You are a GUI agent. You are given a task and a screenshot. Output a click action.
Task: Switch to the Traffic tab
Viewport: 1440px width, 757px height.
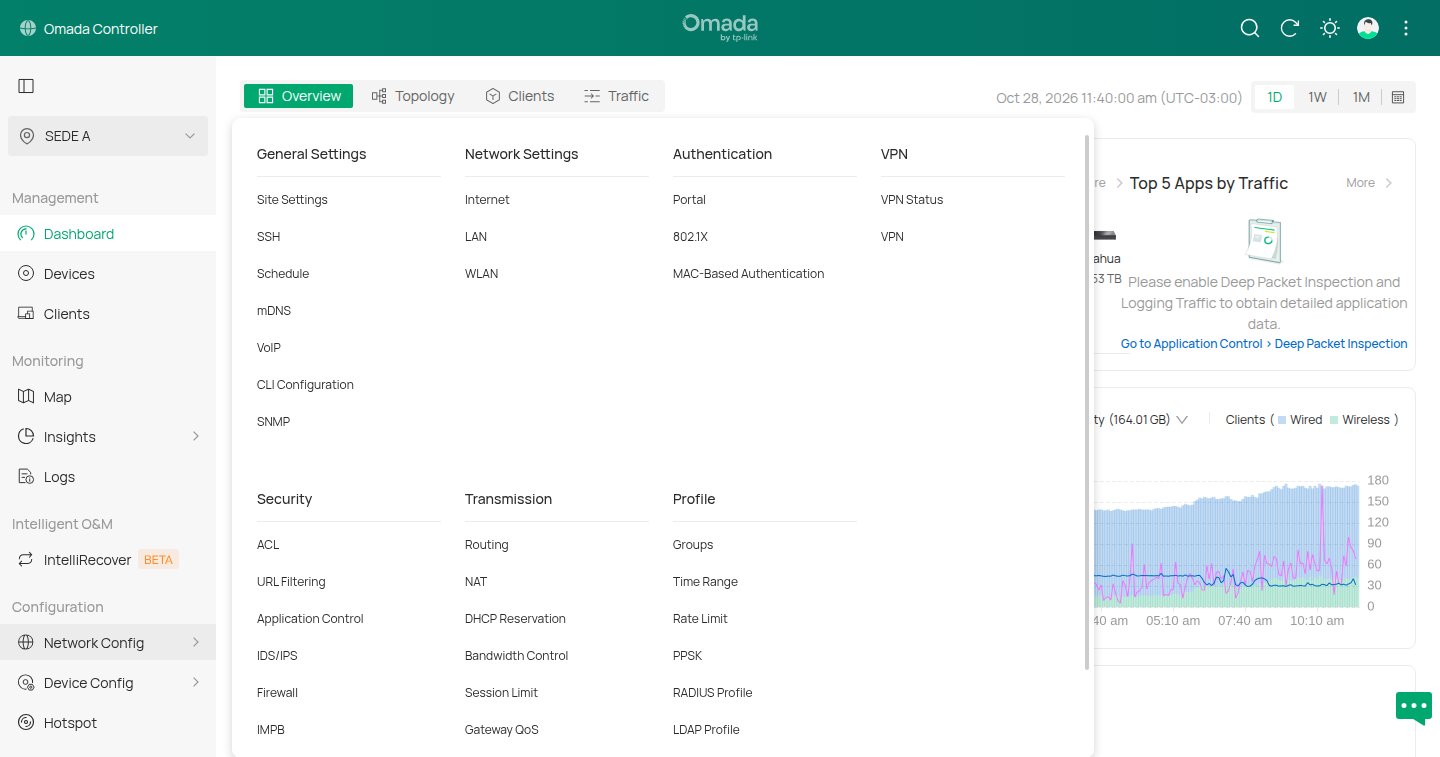pos(616,96)
